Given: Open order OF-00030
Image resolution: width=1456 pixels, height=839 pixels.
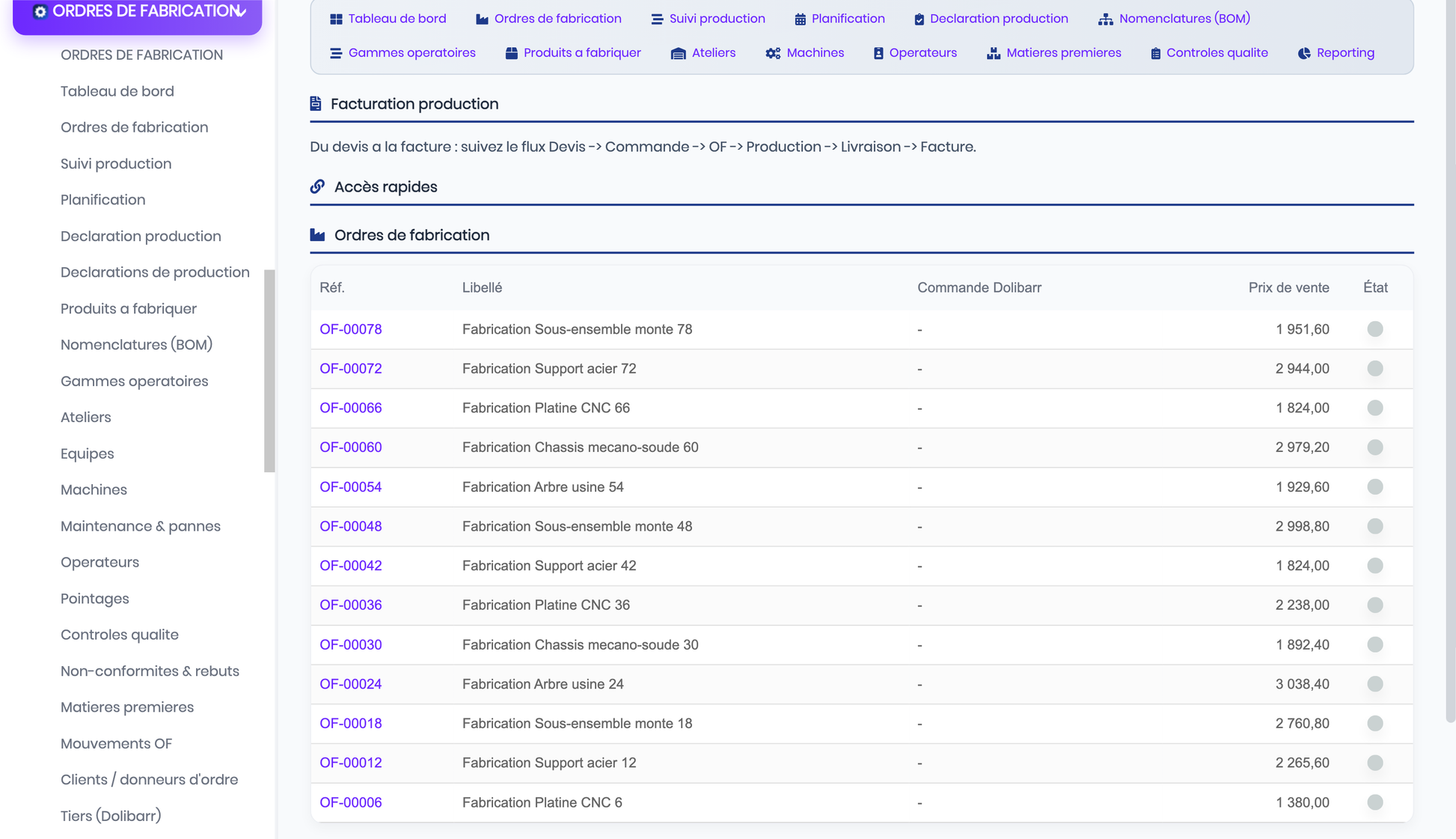Looking at the screenshot, I should 350,644.
